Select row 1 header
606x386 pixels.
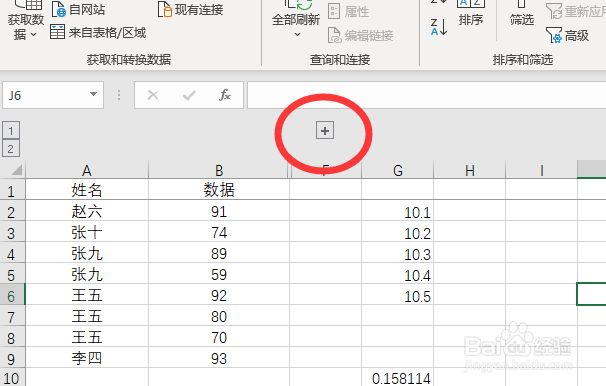[x=12, y=189]
